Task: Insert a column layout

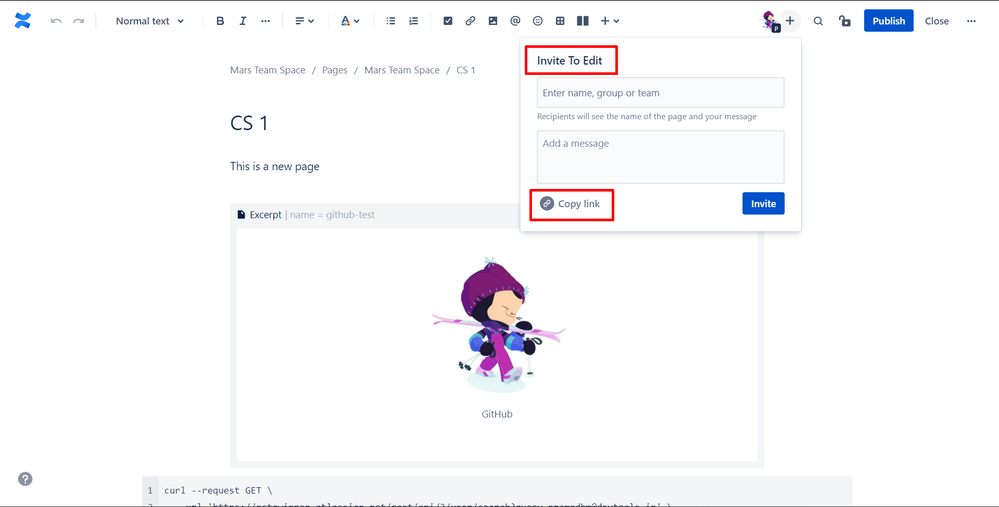Action: point(582,21)
